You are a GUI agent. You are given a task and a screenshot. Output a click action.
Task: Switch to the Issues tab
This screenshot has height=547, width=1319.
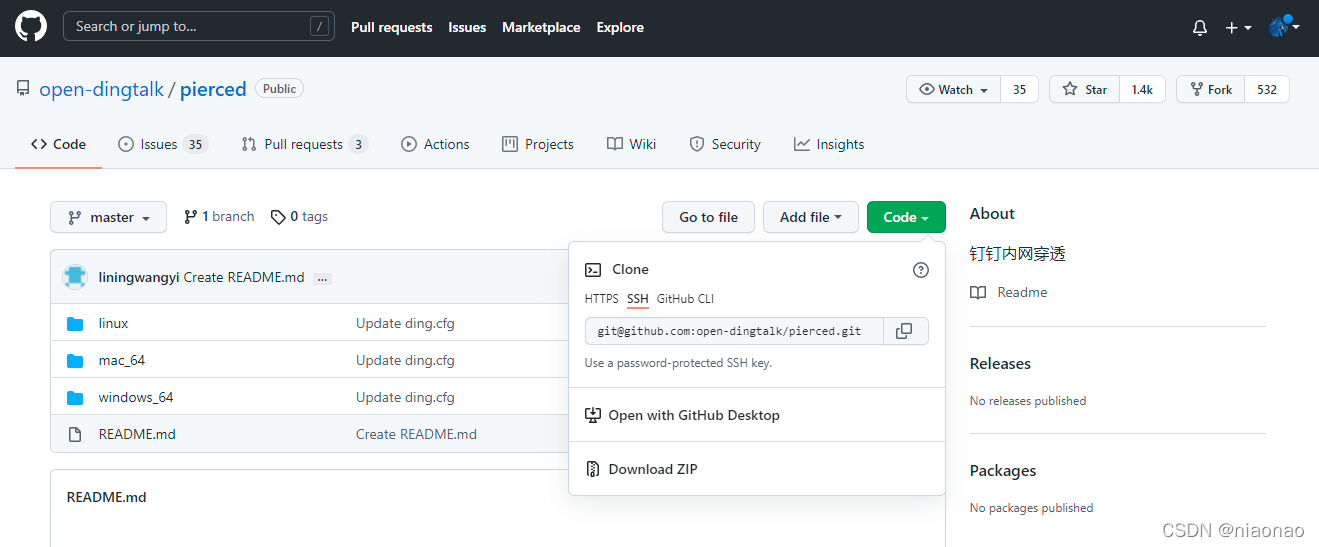click(x=162, y=144)
